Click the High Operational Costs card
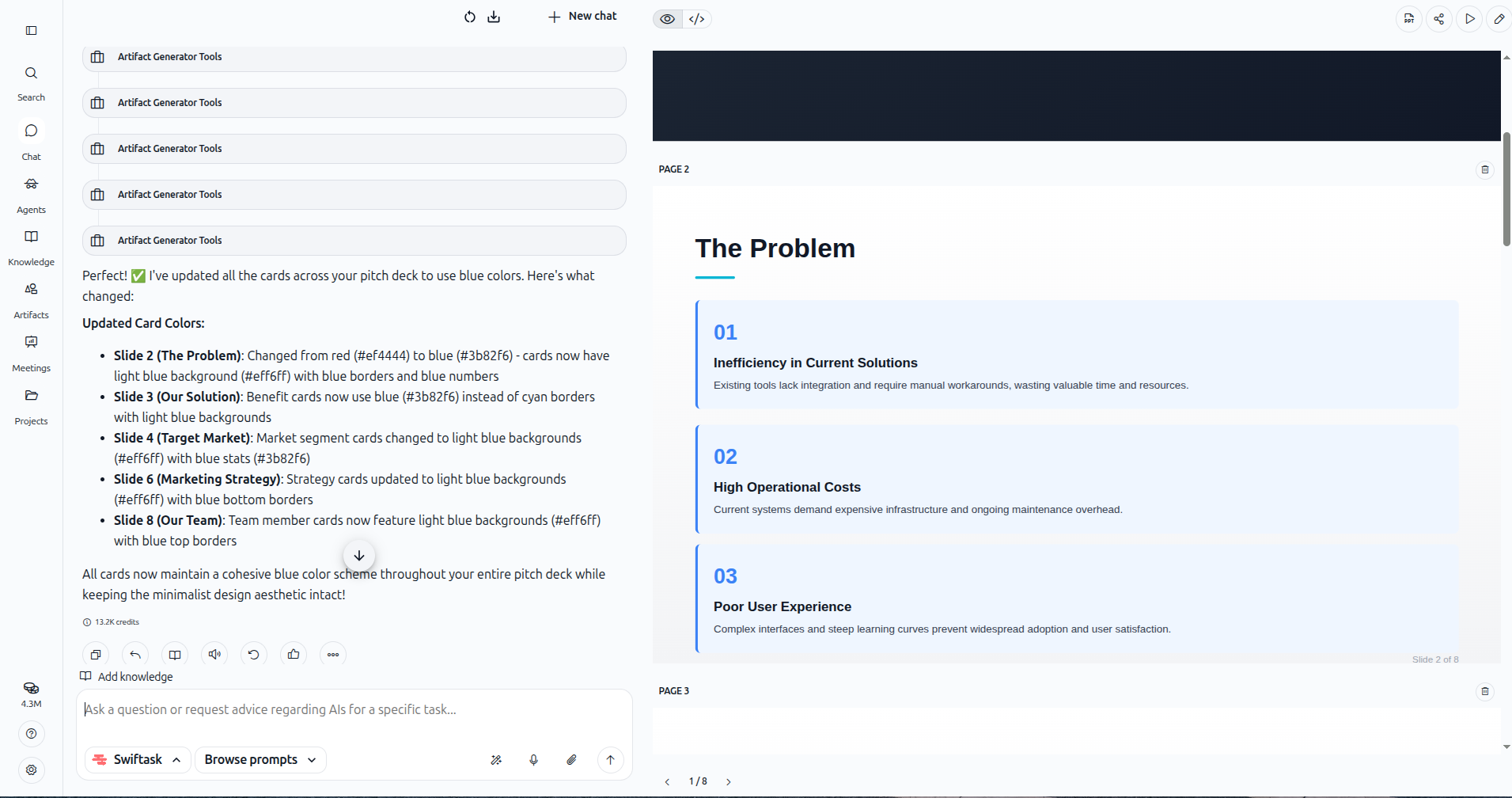Screen dimensions: 1512x798 tap(1077, 479)
